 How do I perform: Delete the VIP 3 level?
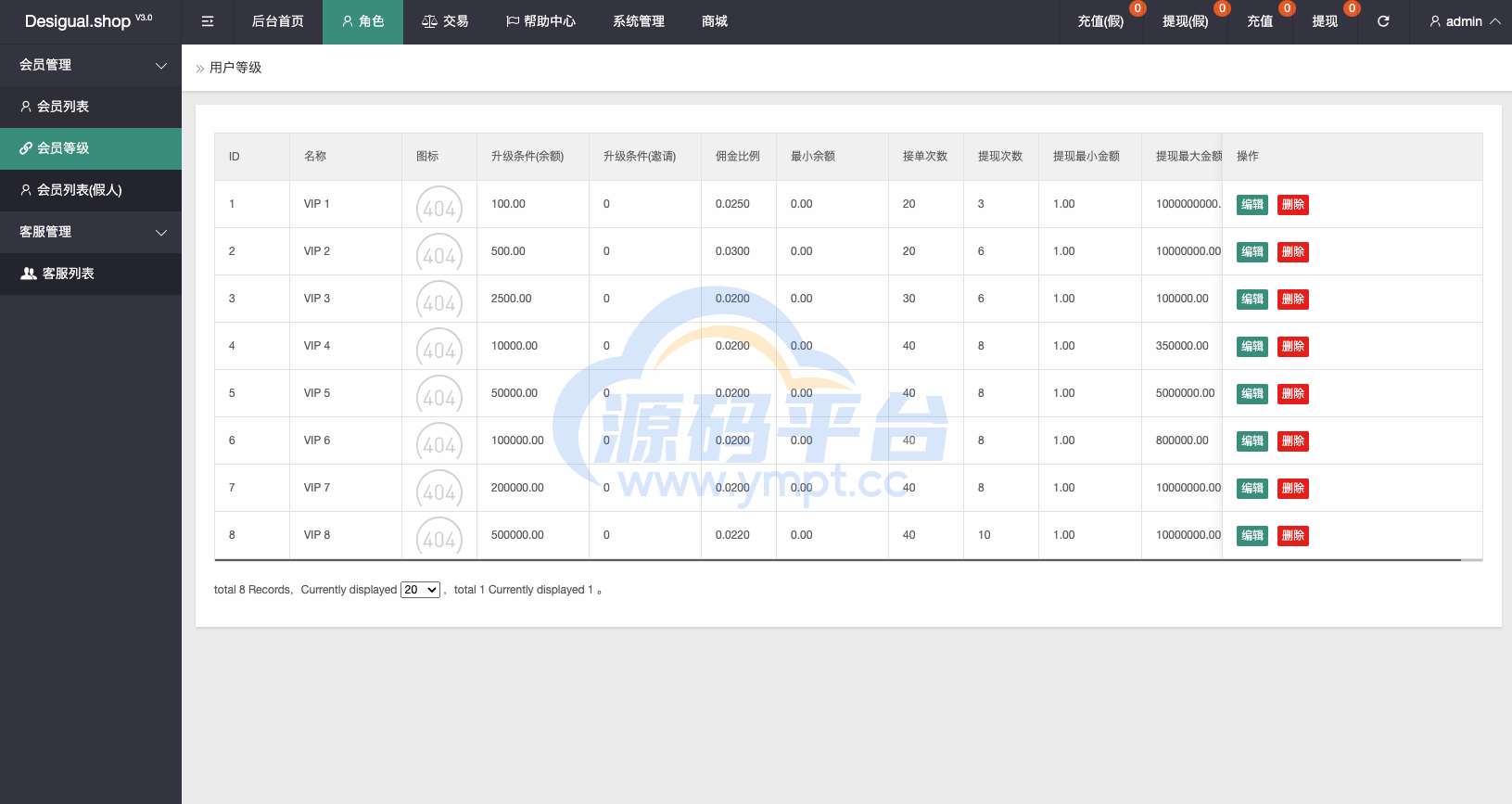(x=1293, y=300)
